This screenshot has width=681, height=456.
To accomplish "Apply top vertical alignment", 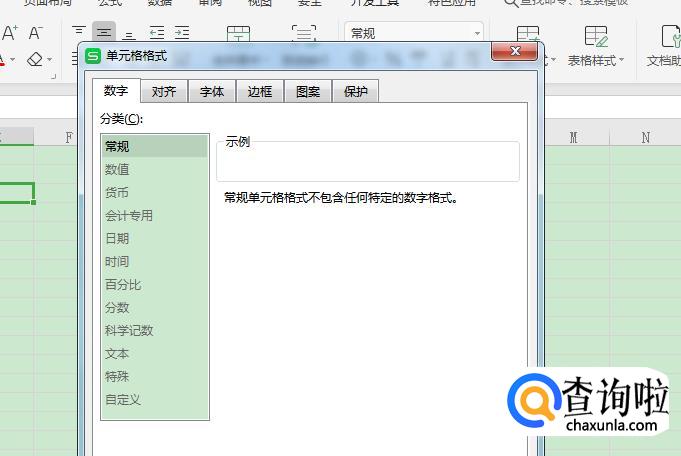I will coord(79,33).
